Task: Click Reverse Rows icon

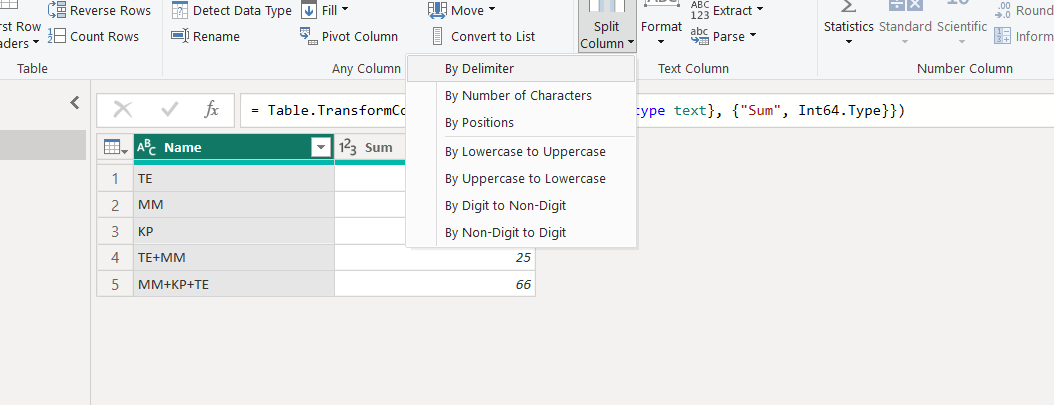Action: 56,11
